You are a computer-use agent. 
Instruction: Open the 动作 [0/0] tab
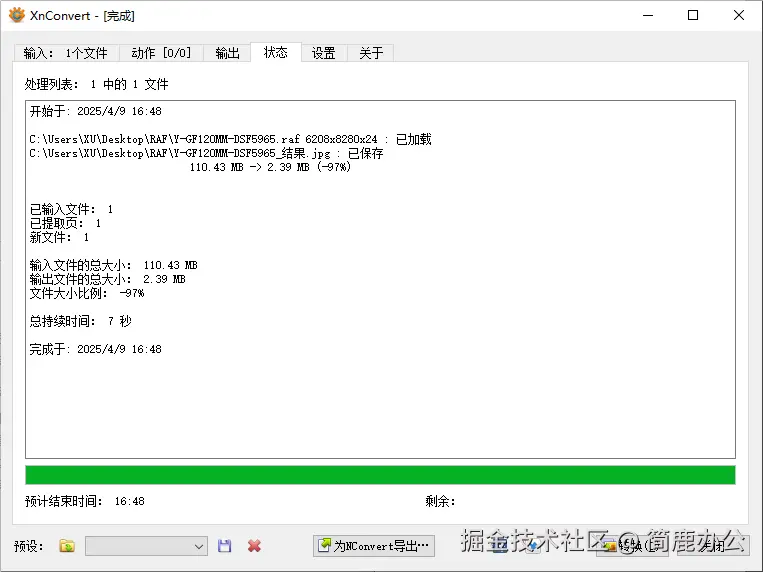point(161,53)
